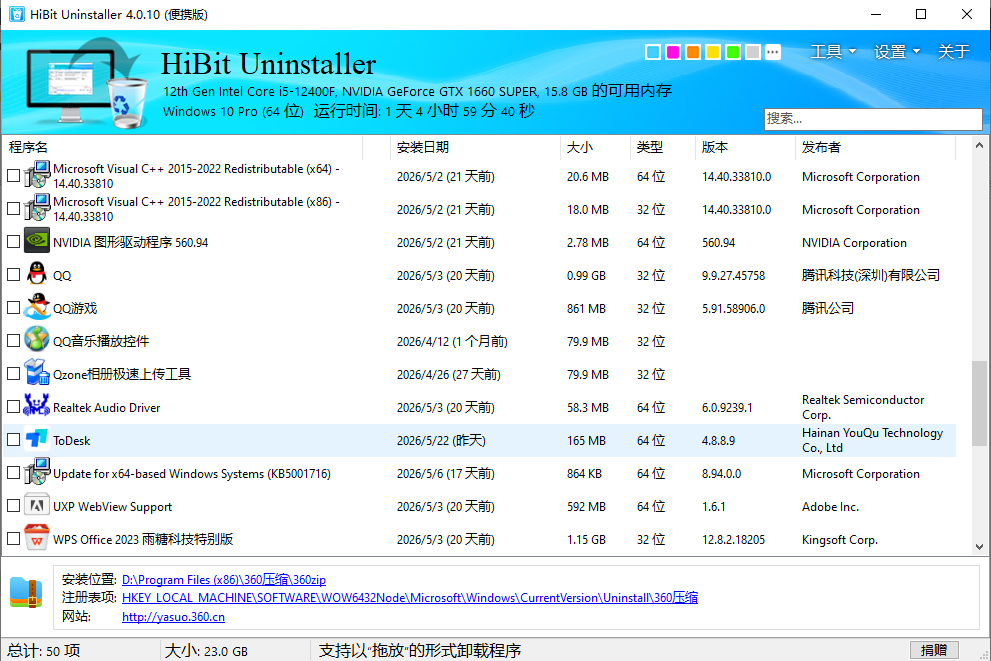Check the UXP WebView Support checkbox

13,506
